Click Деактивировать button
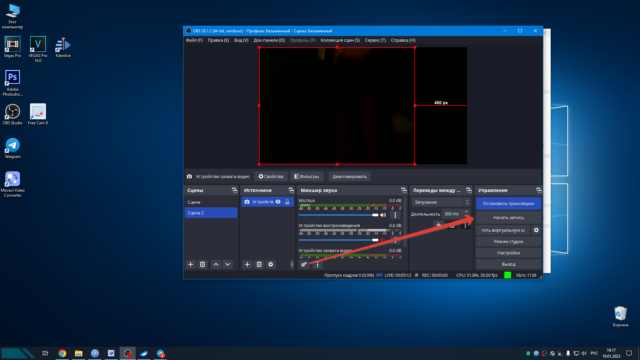Image resolution: width=640 pixels, height=360 pixels. click(349, 177)
